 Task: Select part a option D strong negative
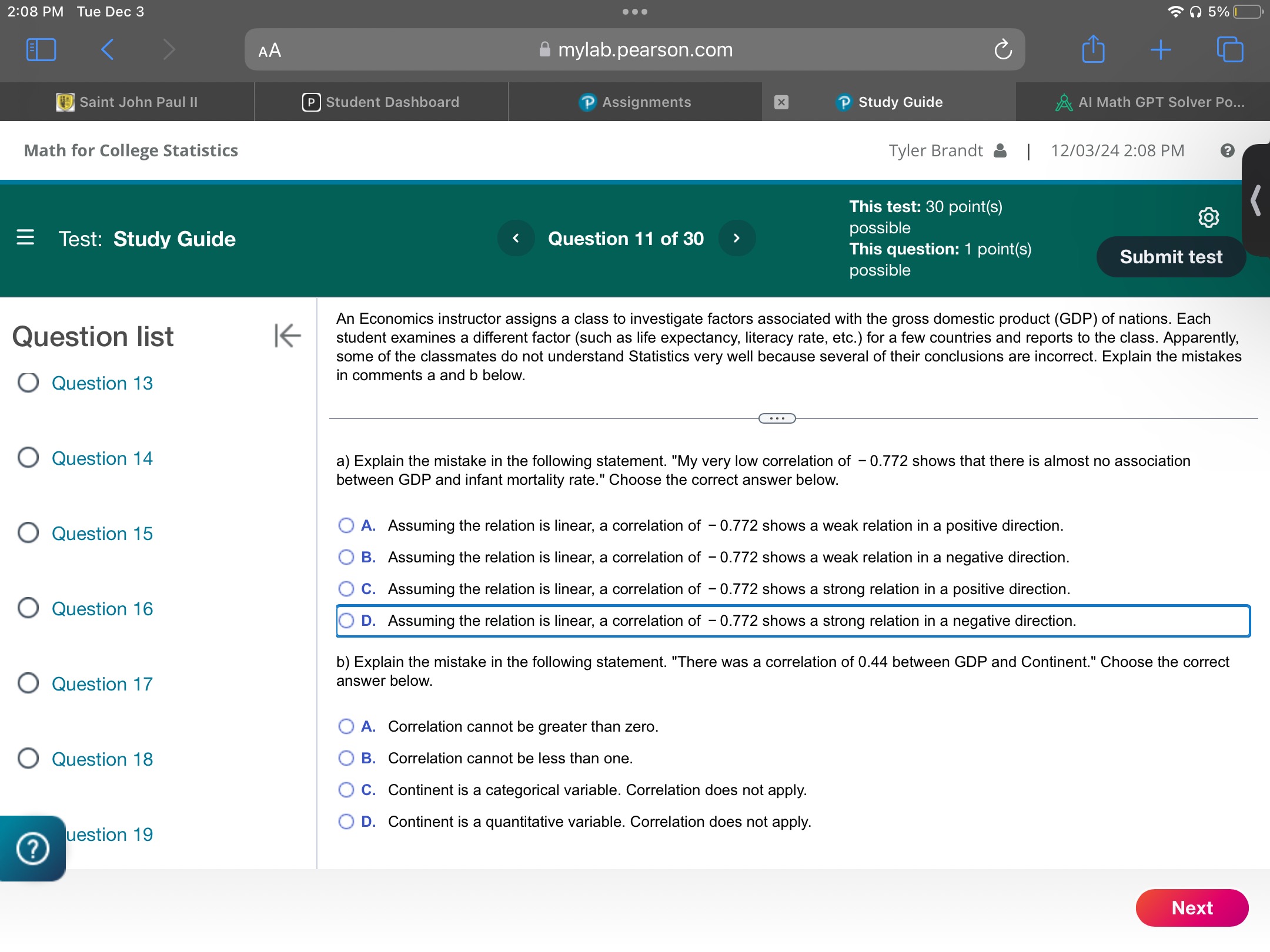point(346,621)
